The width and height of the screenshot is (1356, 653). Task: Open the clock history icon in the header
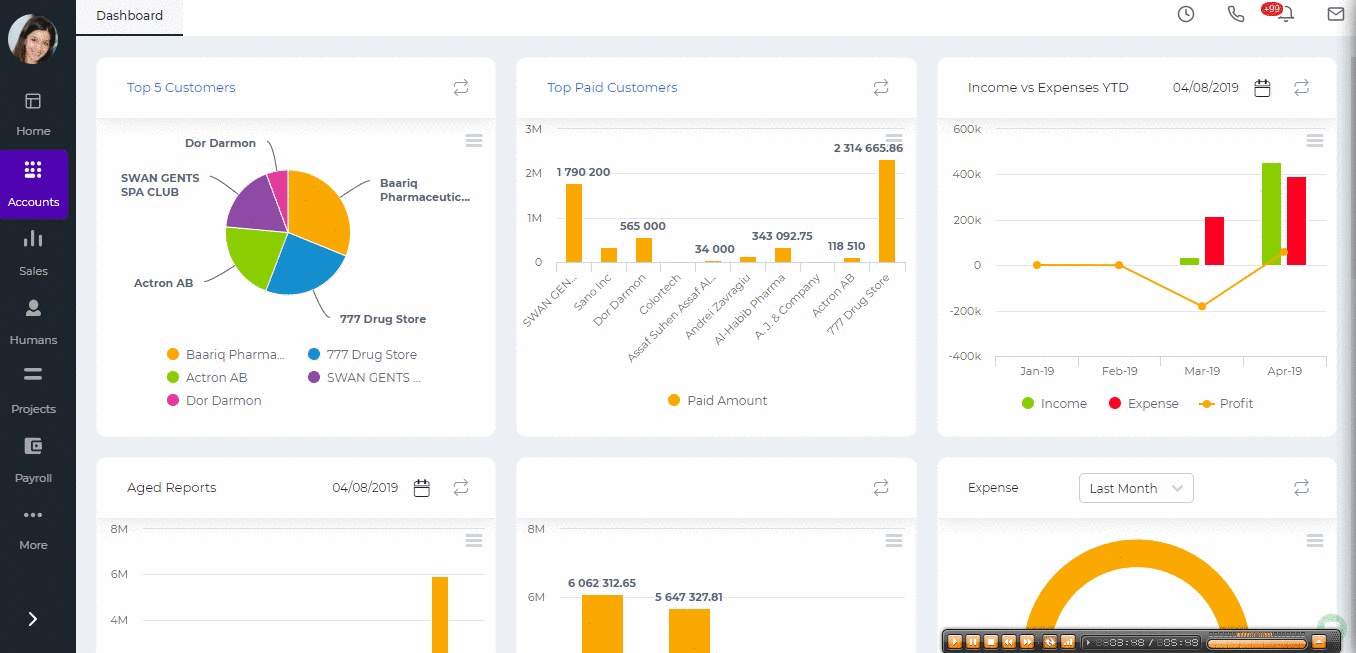(x=1186, y=14)
